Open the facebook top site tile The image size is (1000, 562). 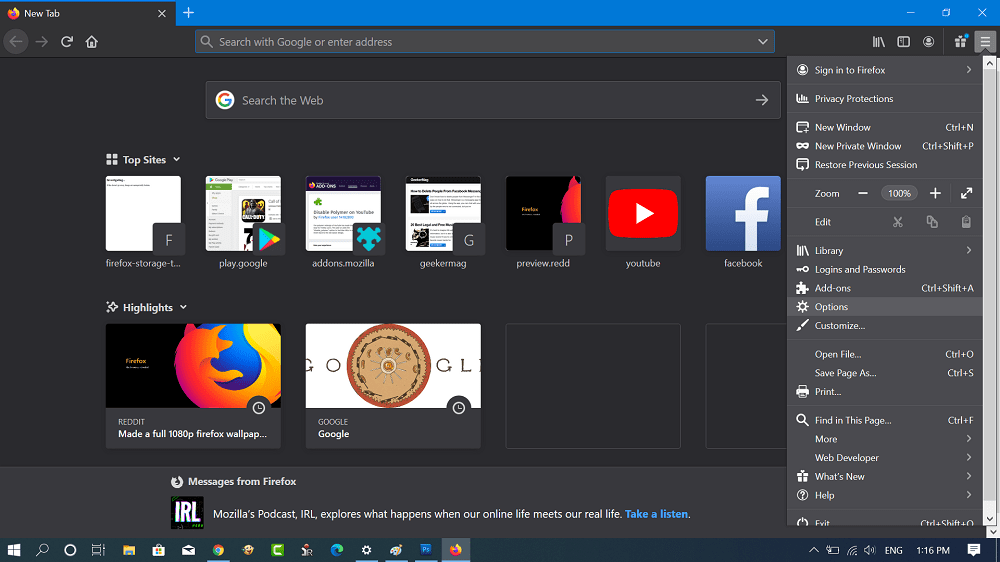[743, 214]
